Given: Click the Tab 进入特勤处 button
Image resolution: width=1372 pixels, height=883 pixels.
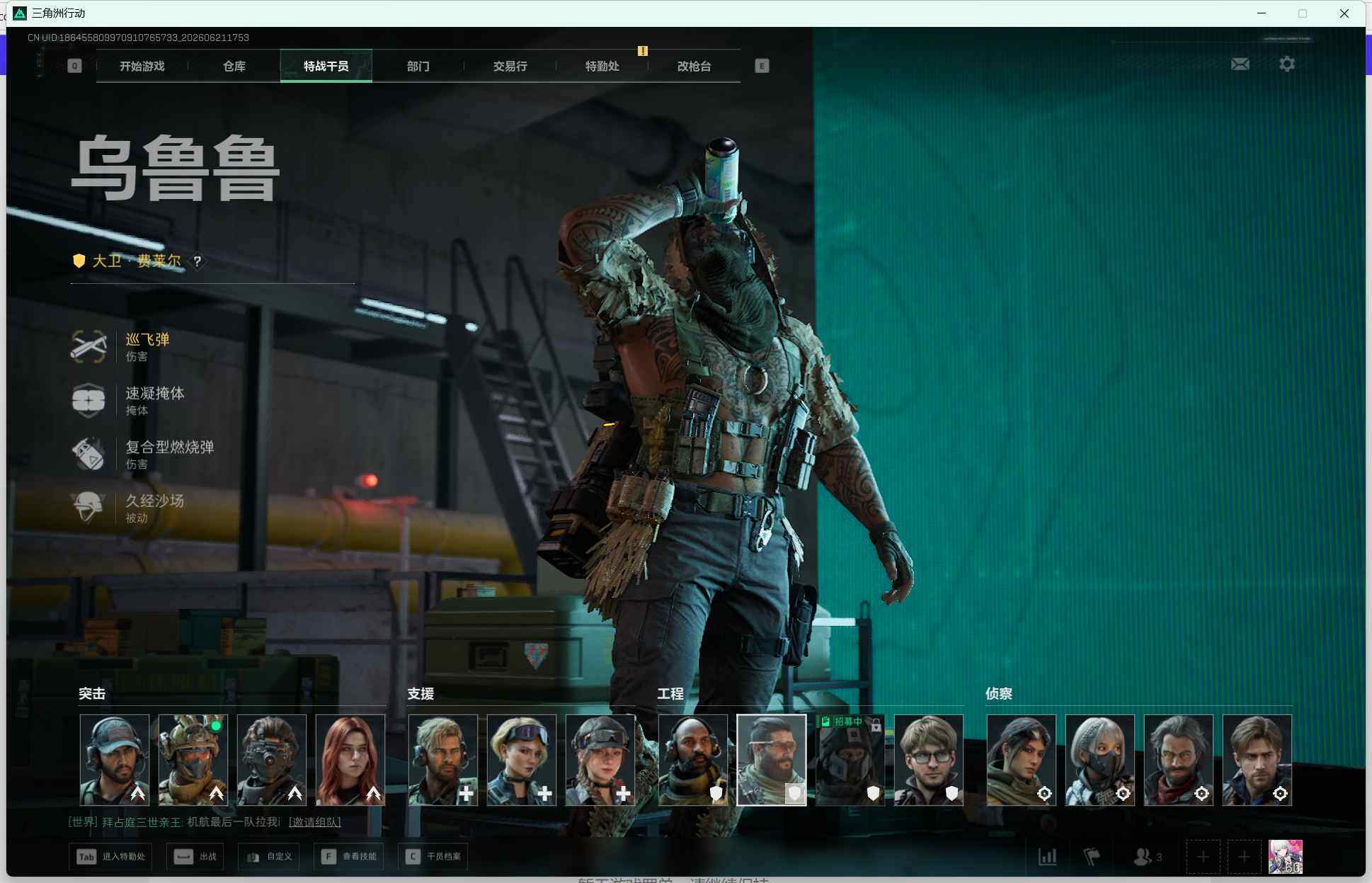Looking at the screenshot, I should [x=110, y=857].
